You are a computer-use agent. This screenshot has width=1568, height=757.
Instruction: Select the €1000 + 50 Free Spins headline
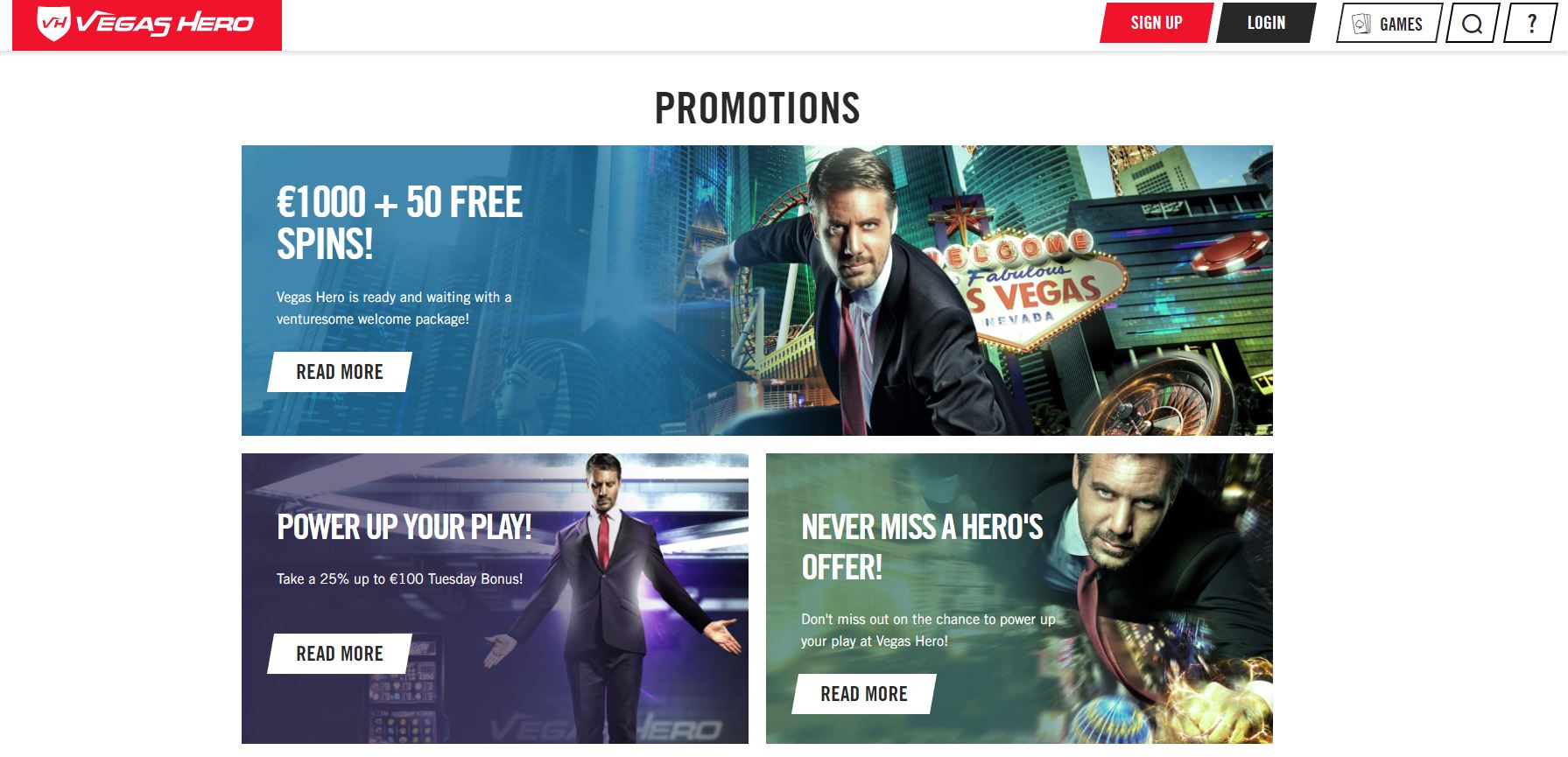coord(399,223)
